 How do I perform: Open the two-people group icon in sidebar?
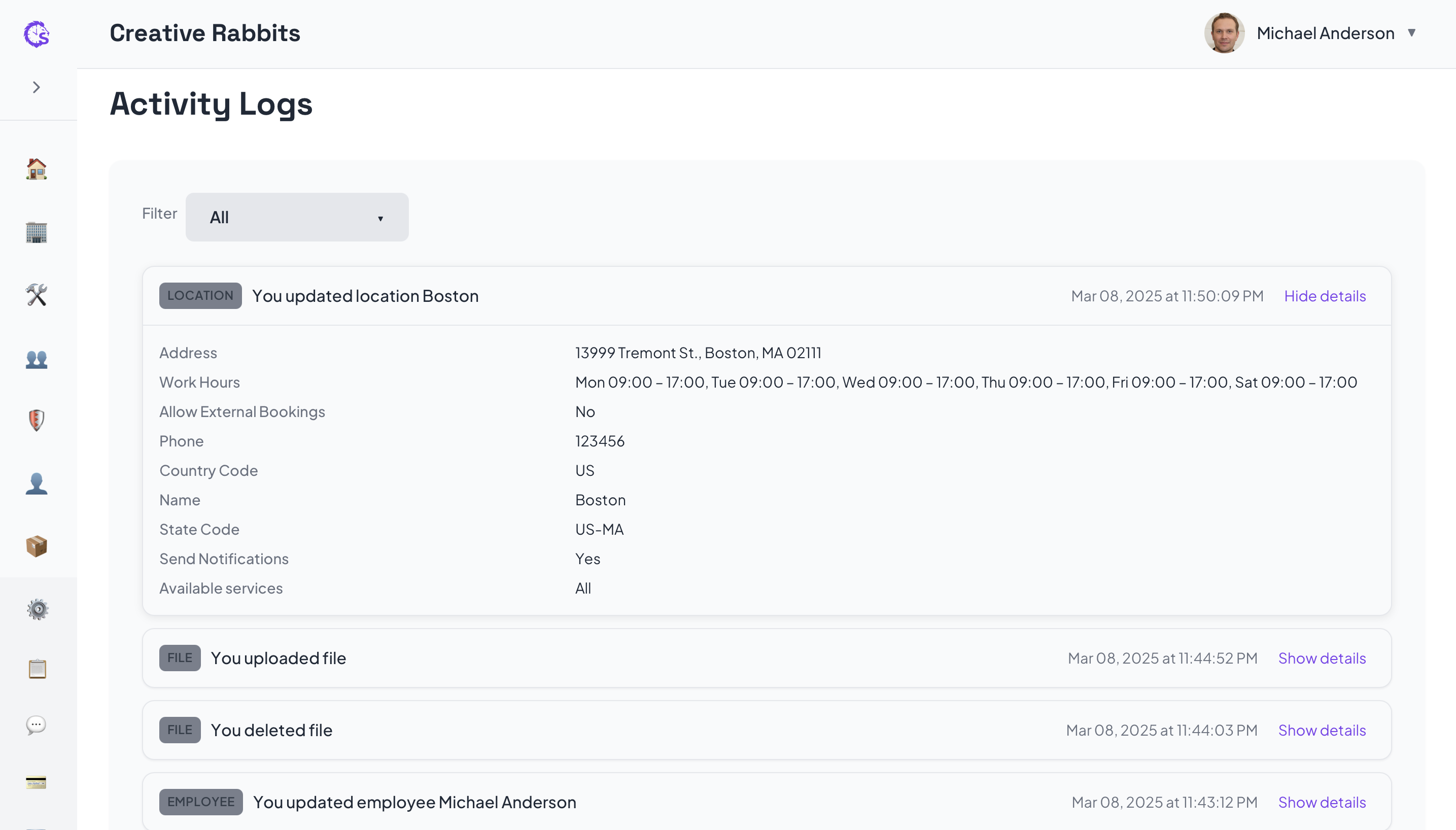point(37,359)
